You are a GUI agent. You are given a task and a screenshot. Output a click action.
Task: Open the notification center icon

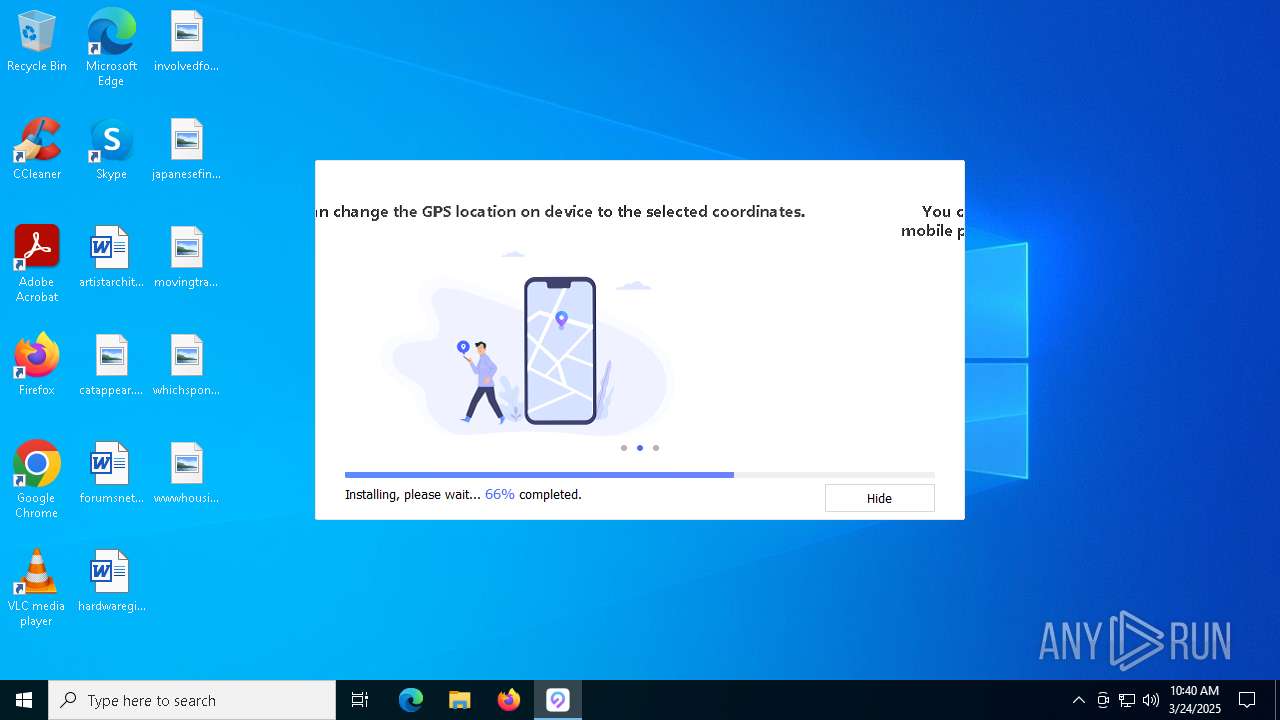pyautogui.click(x=1247, y=700)
